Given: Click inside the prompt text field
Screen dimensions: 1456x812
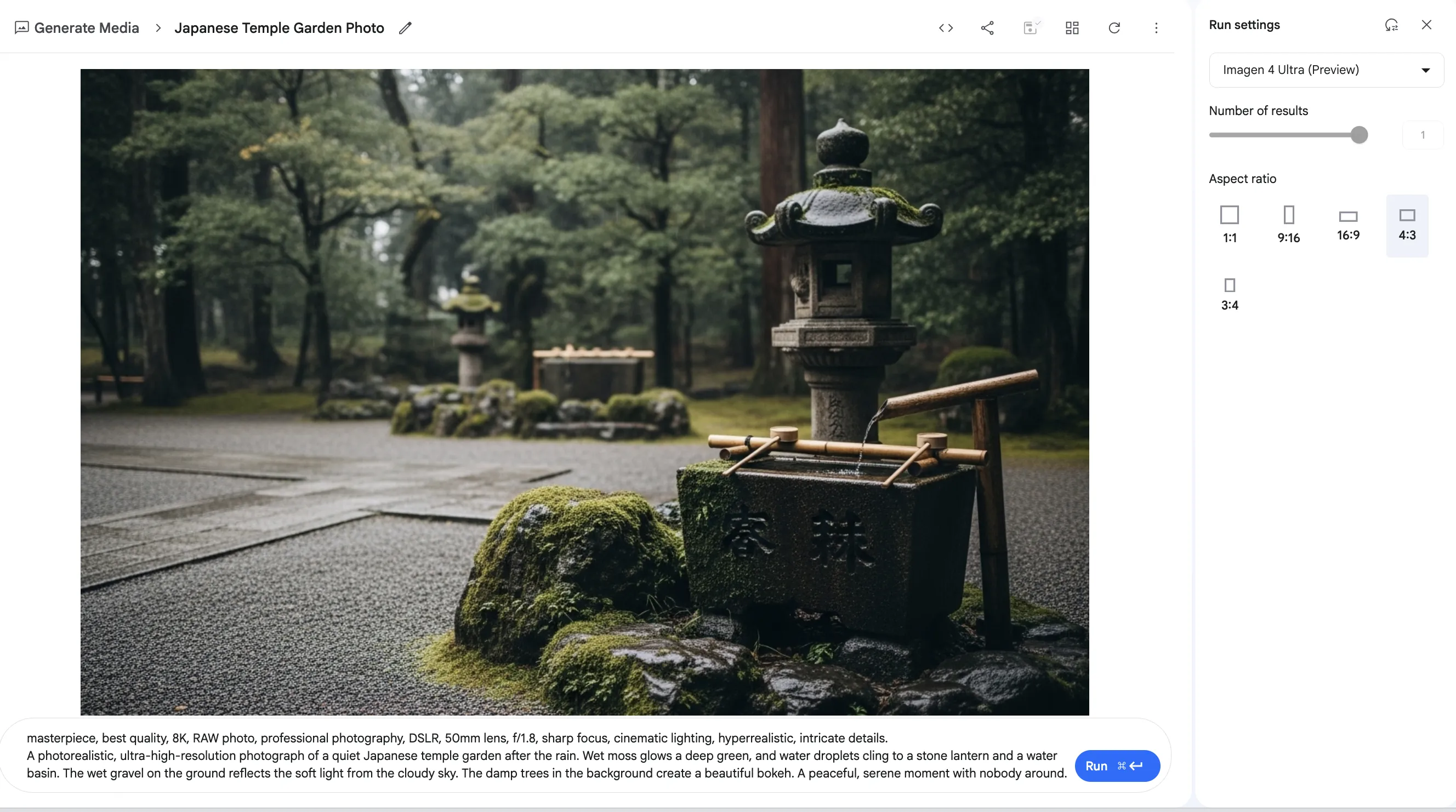Looking at the screenshot, I should pyautogui.click(x=509, y=756).
